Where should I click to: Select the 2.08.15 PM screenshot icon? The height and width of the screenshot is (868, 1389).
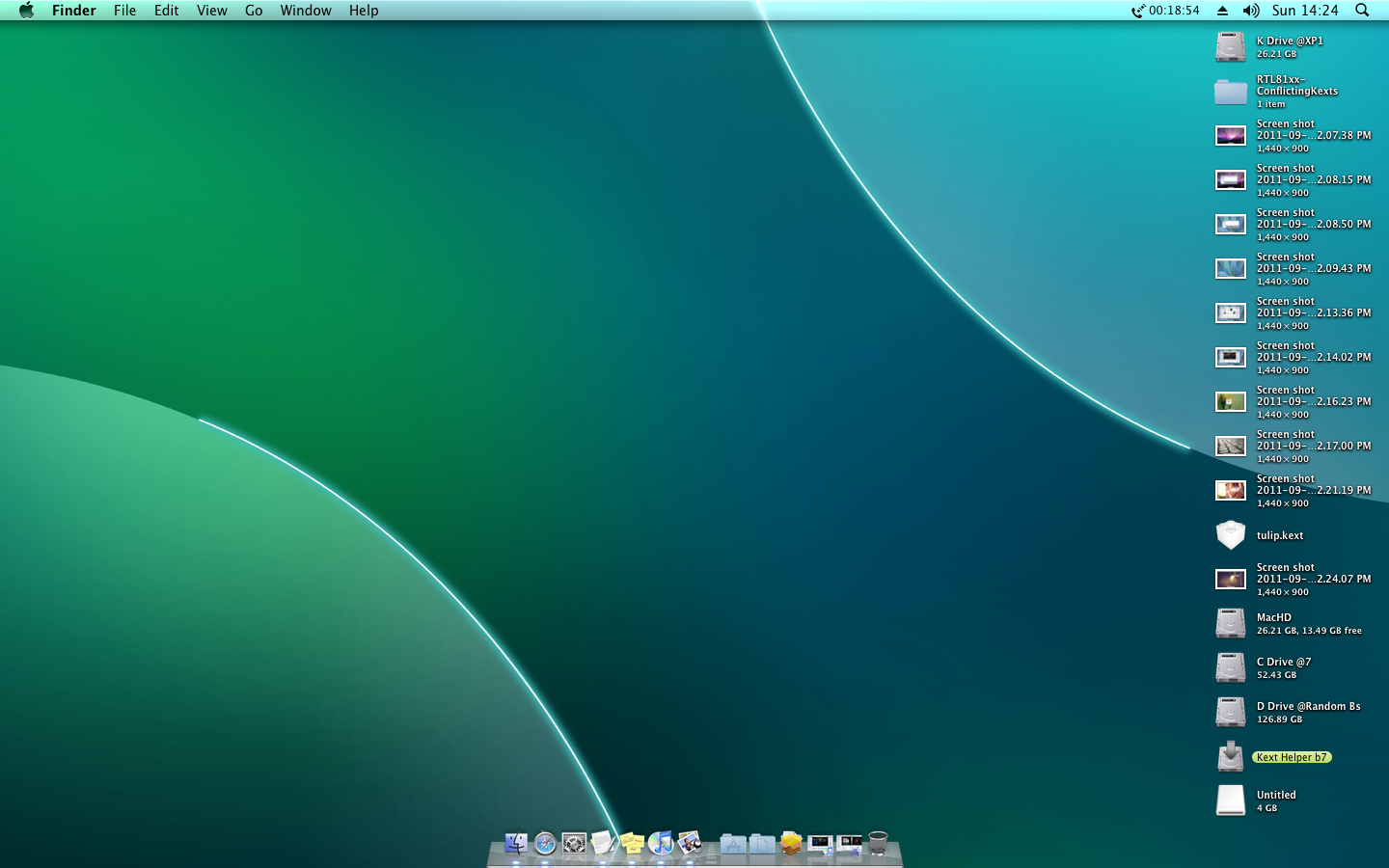(1230, 179)
